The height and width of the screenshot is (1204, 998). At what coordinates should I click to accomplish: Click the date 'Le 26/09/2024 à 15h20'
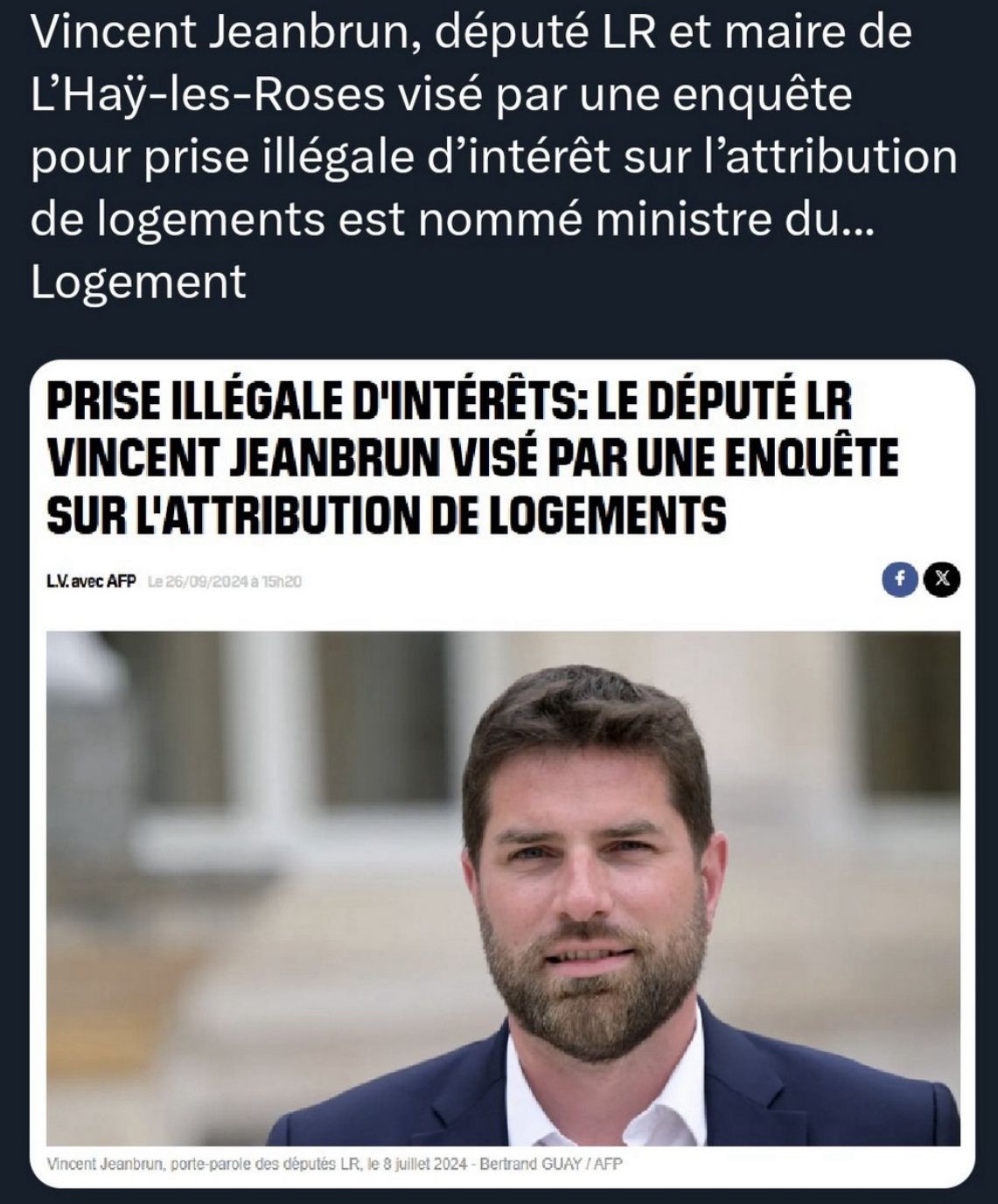(224, 581)
